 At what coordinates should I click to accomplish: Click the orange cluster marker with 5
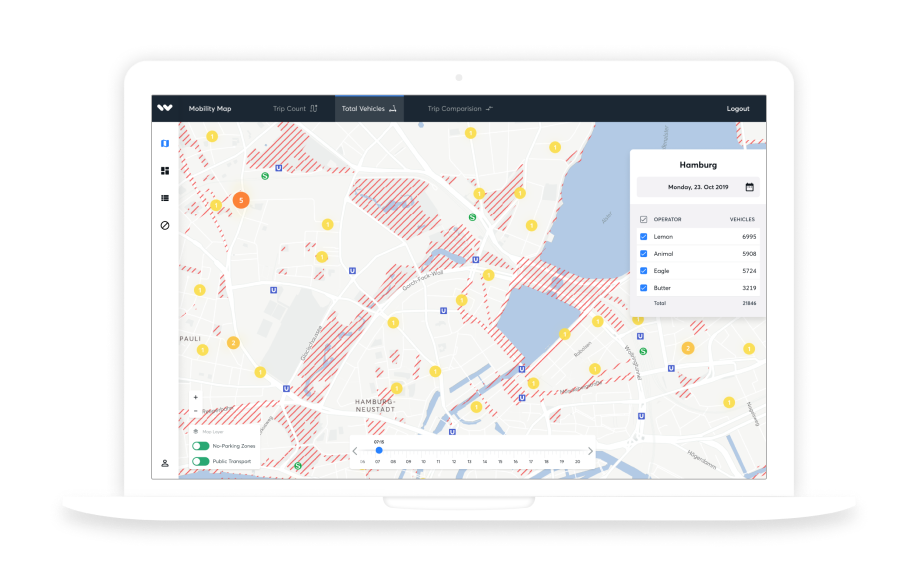(x=240, y=200)
